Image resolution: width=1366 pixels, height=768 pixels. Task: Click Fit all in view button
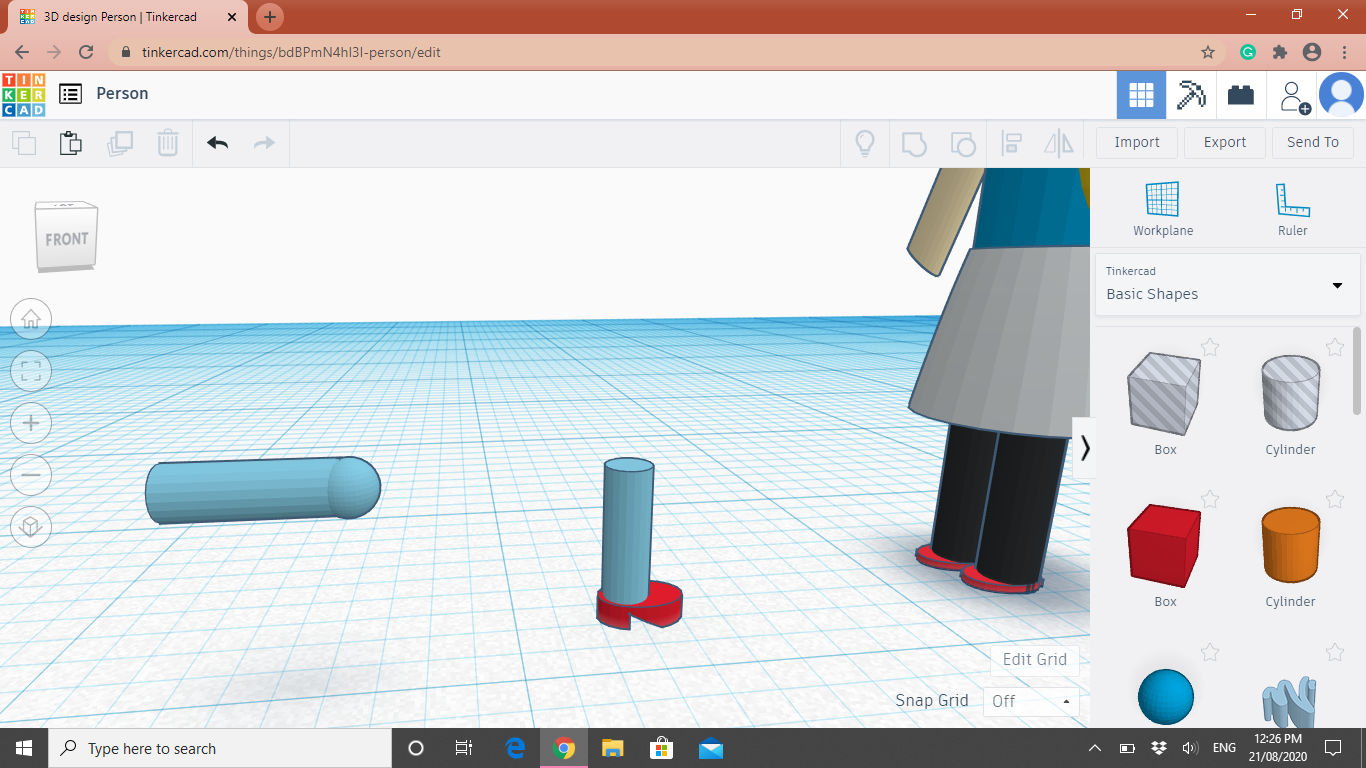(x=31, y=371)
